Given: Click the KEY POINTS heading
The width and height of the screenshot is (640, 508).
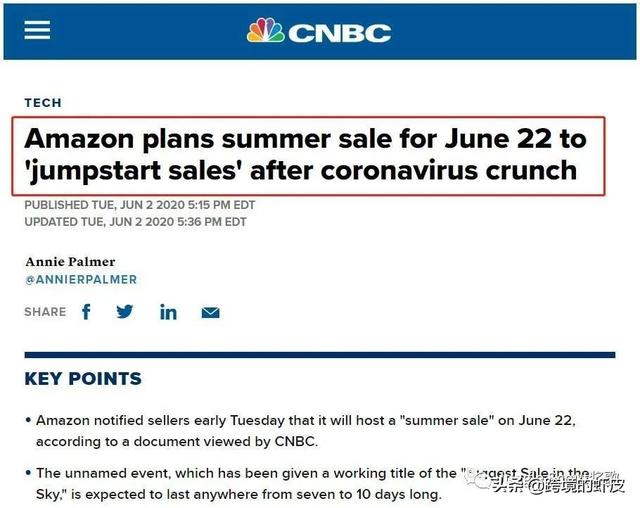Looking at the screenshot, I should point(83,379).
